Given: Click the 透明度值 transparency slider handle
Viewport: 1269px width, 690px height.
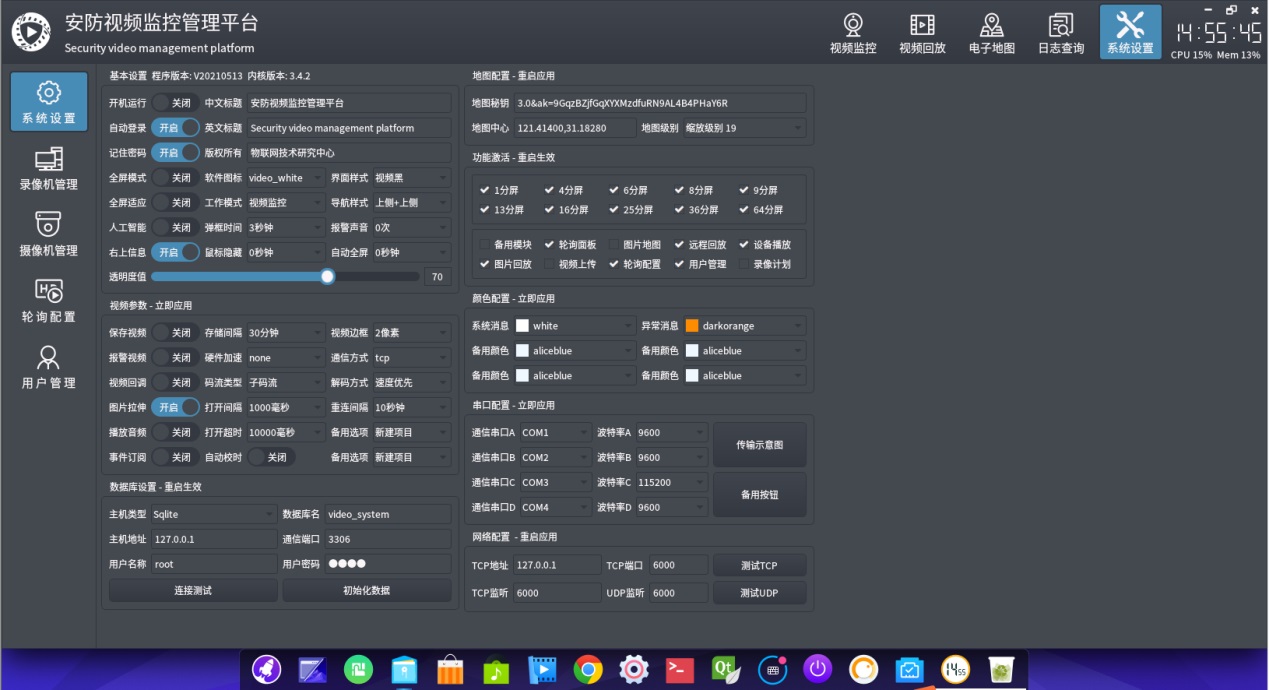Looking at the screenshot, I should point(327,277).
